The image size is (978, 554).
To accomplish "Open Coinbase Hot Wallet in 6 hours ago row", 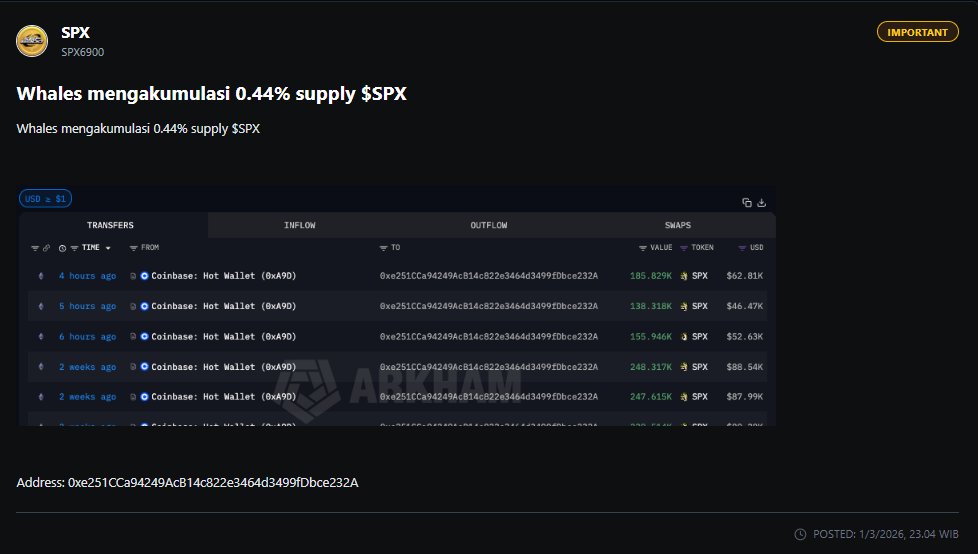I will click(x=223, y=336).
